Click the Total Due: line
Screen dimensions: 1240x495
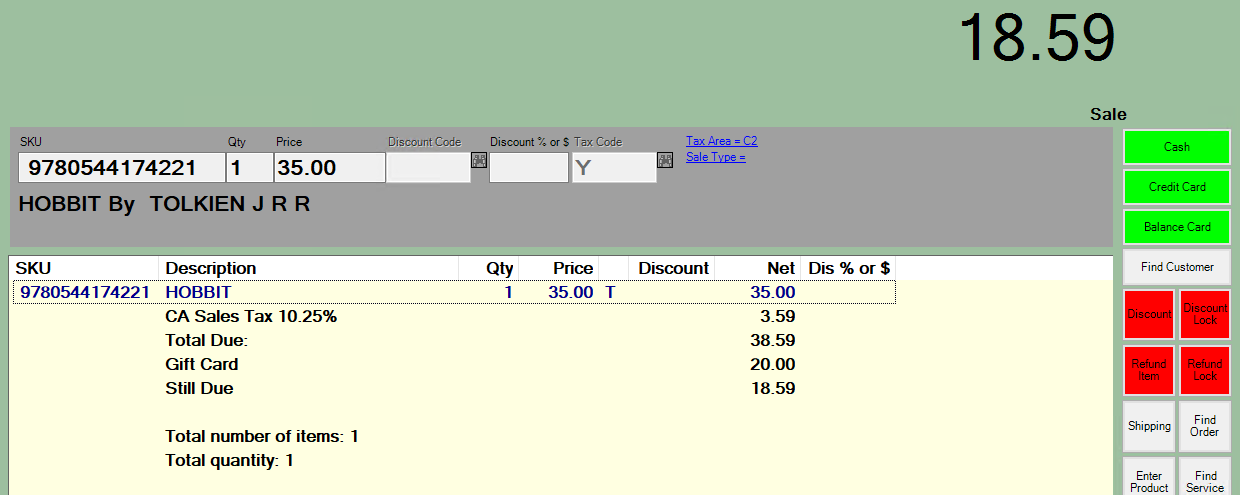(206, 340)
